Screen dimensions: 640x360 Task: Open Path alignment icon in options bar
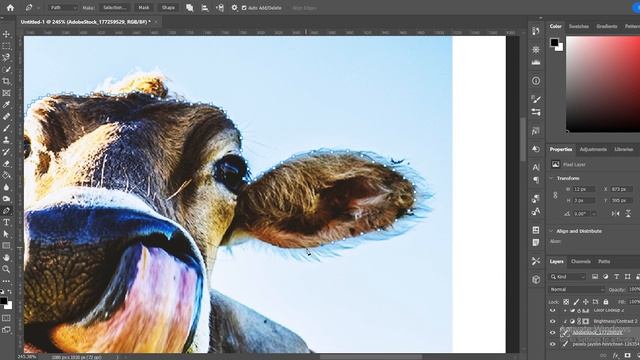tap(205, 8)
